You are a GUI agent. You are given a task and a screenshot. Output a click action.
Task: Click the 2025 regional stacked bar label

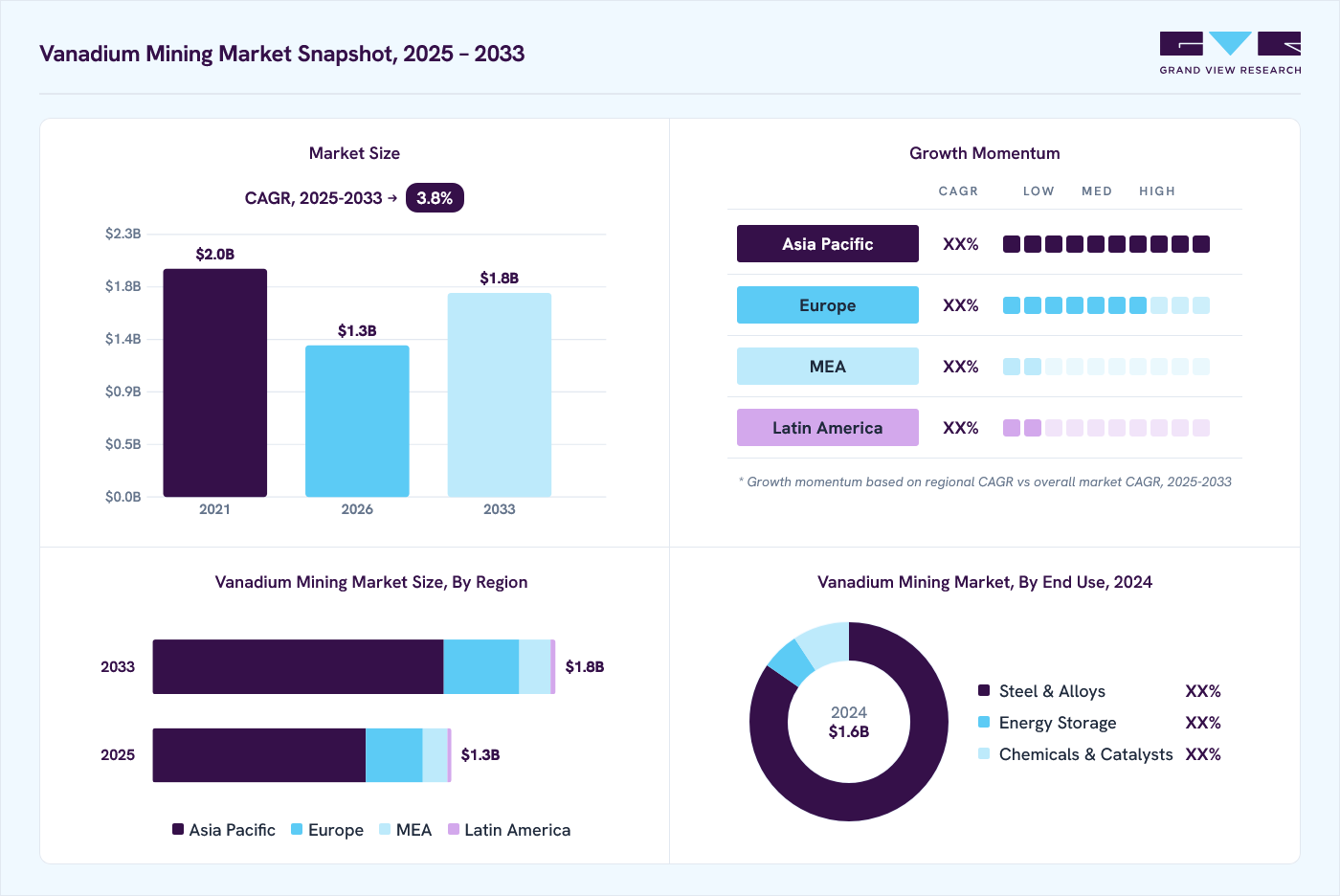tap(118, 755)
